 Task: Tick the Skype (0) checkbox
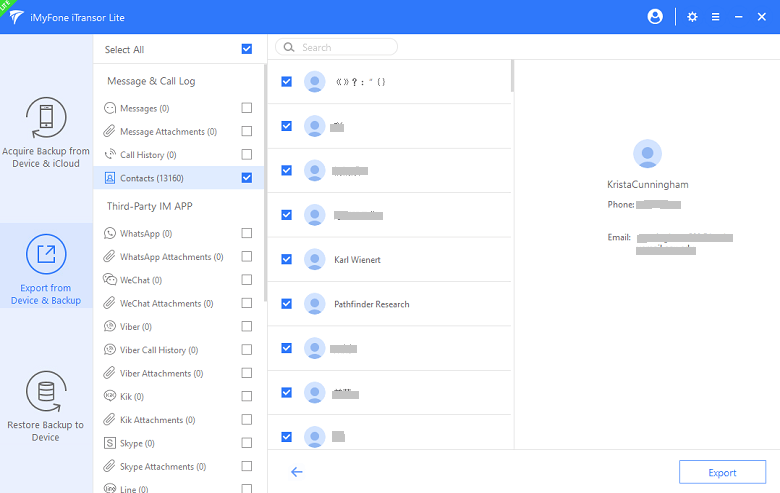pyautogui.click(x=247, y=443)
